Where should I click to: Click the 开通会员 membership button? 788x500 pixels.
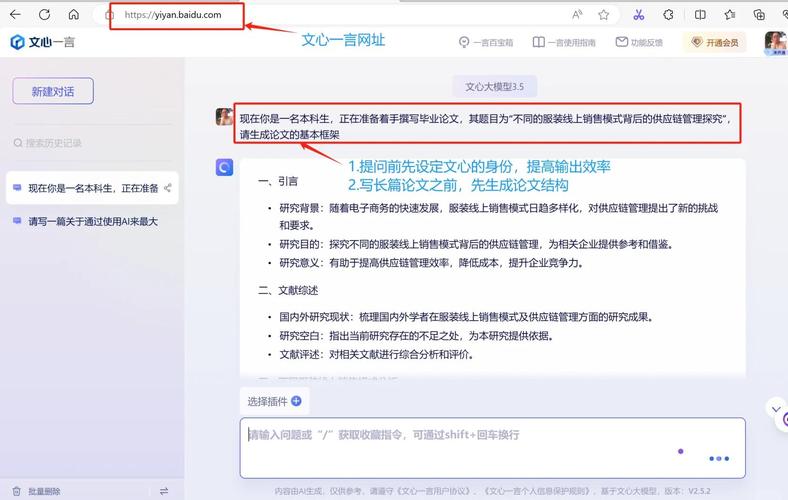pyautogui.click(x=715, y=43)
